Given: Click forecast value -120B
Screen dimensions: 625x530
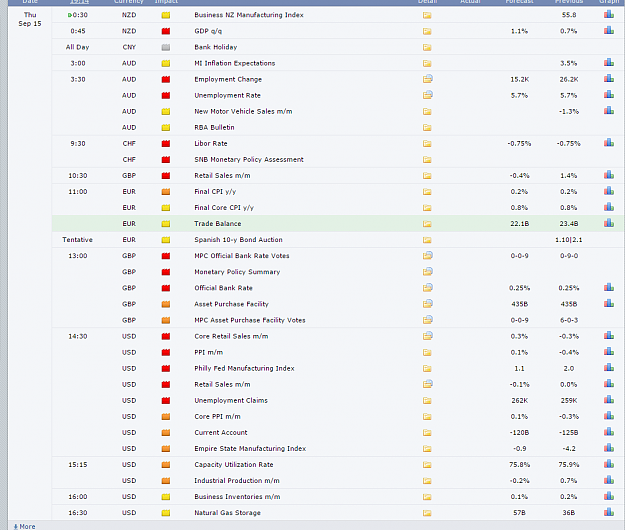Looking at the screenshot, I should 520,432.
